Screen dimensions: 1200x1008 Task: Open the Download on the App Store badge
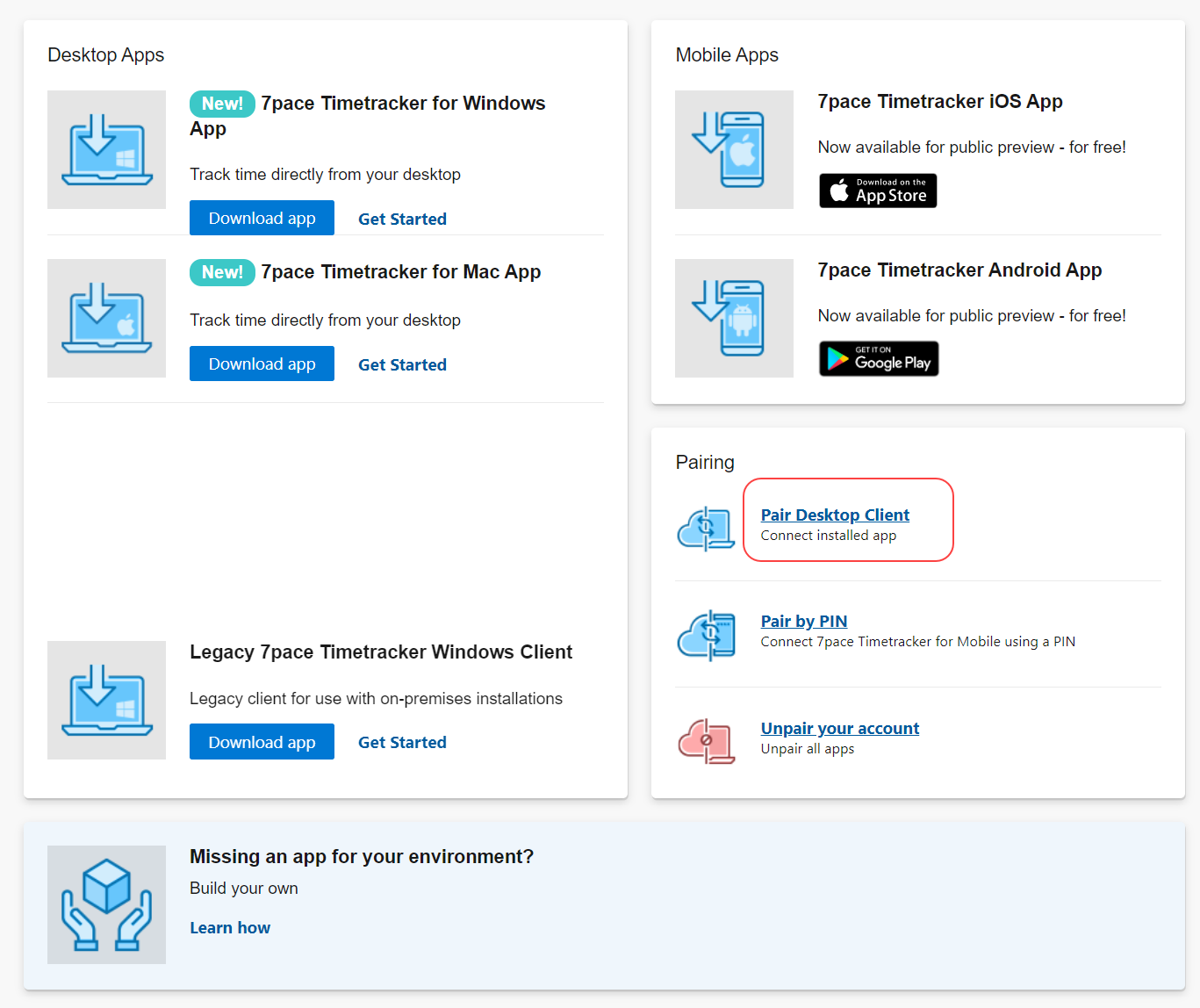pyautogui.click(x=878, y=191)
